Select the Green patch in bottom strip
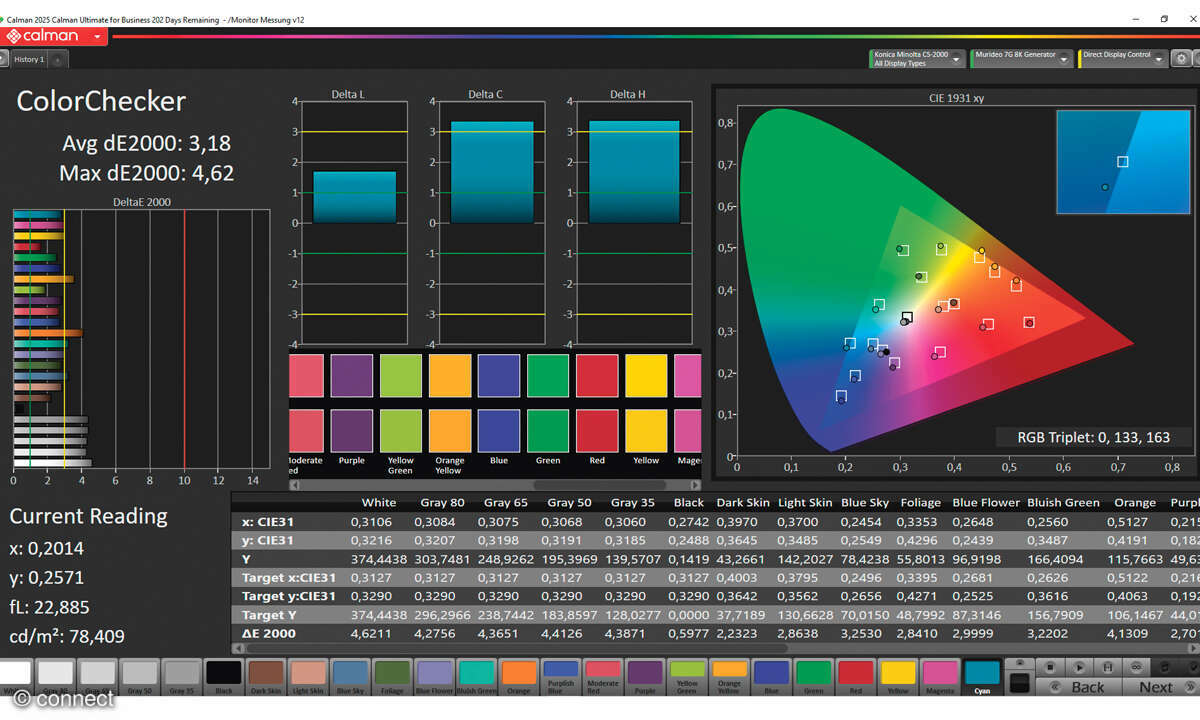The height and width of the screenshot is (720, 1200). coord(813,675)
